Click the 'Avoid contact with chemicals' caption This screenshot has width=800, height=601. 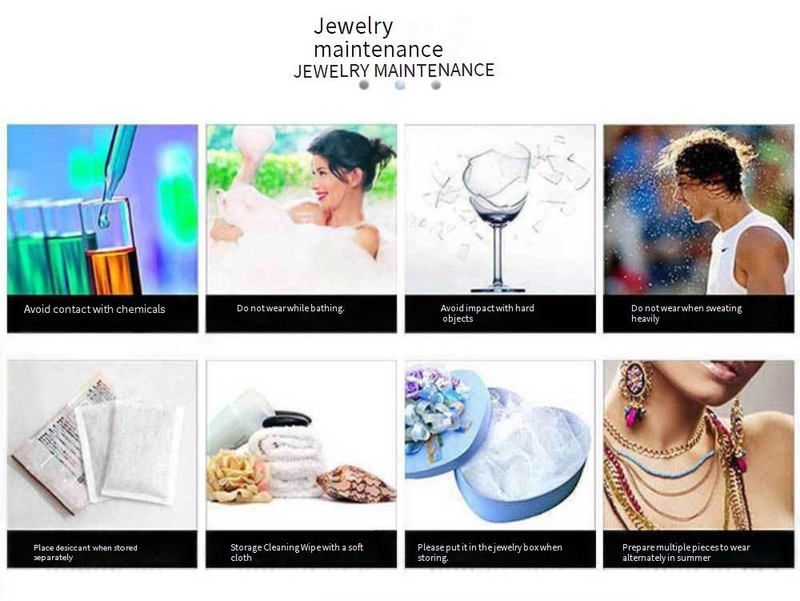pyautogui.click(x=94, y=309)
